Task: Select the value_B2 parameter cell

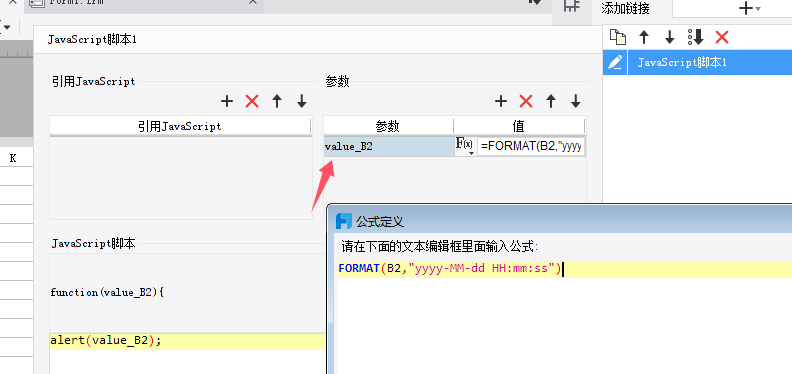Action: click(x=388, y=147)
